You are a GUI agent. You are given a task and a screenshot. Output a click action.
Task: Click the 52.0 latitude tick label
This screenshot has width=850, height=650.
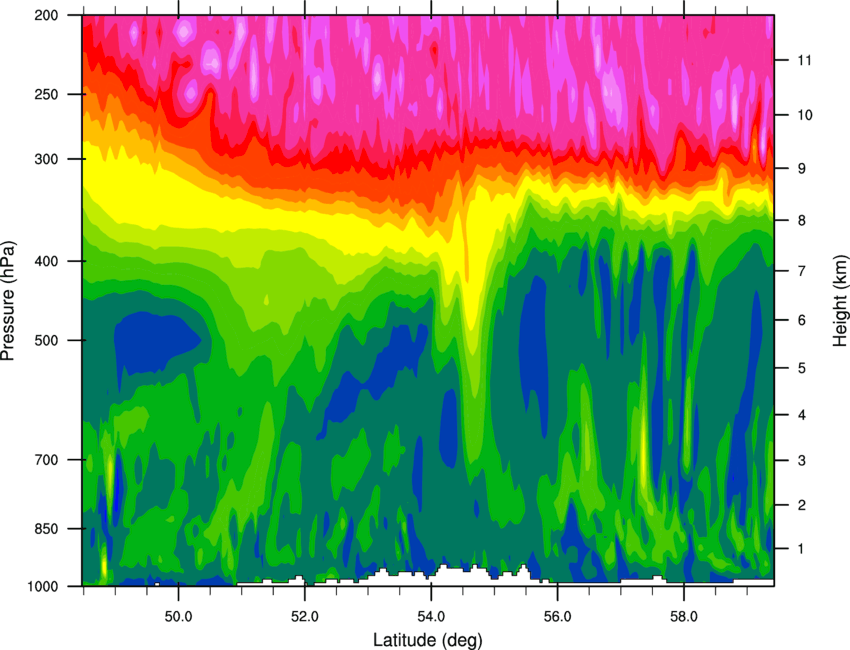(305, 616)
